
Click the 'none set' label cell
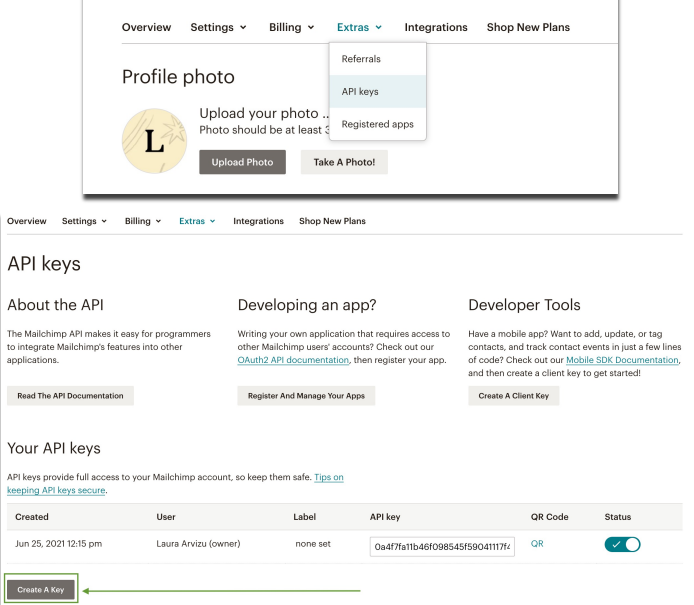(x=313, y=543)
